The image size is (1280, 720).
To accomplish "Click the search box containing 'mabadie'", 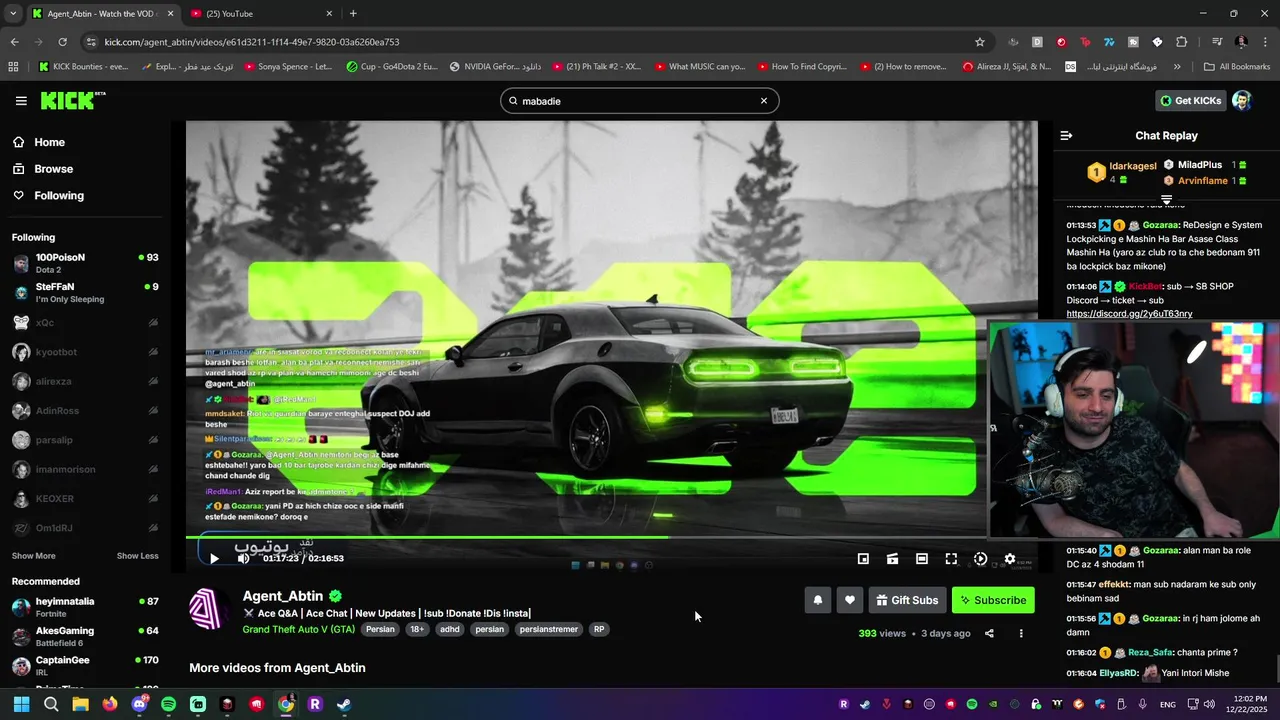I will [x=639, y=101].
